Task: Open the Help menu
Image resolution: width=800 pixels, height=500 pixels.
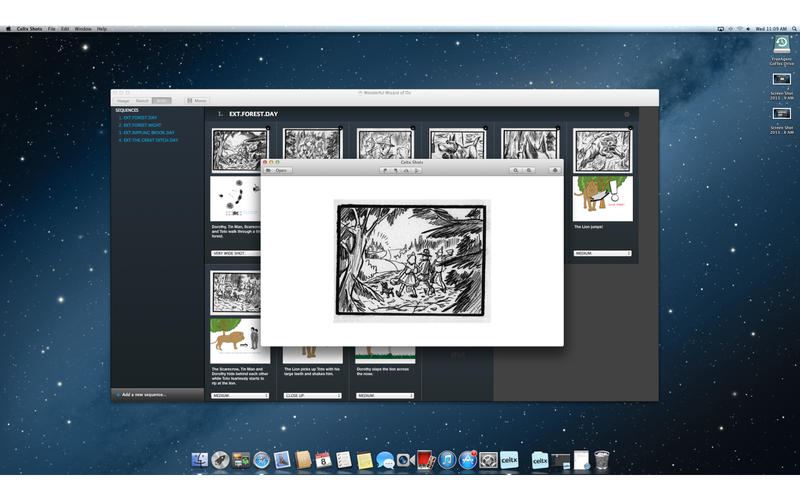Action: click(102, 29)
